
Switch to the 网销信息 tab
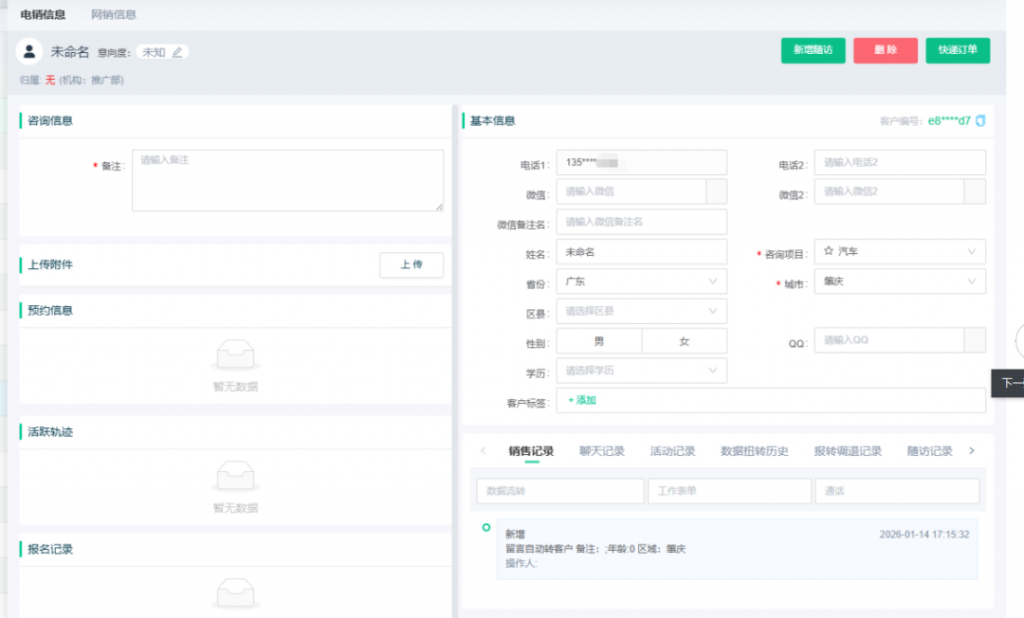point(114,15)
